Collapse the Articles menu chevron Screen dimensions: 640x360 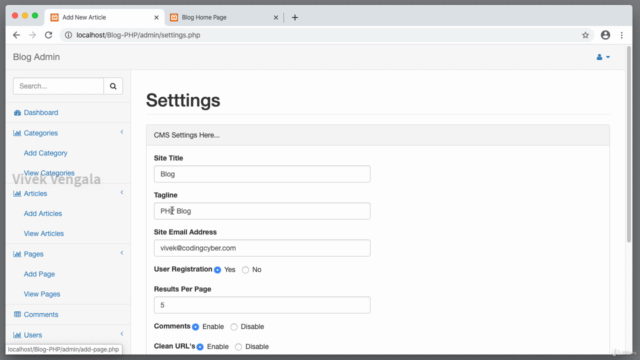122,192
